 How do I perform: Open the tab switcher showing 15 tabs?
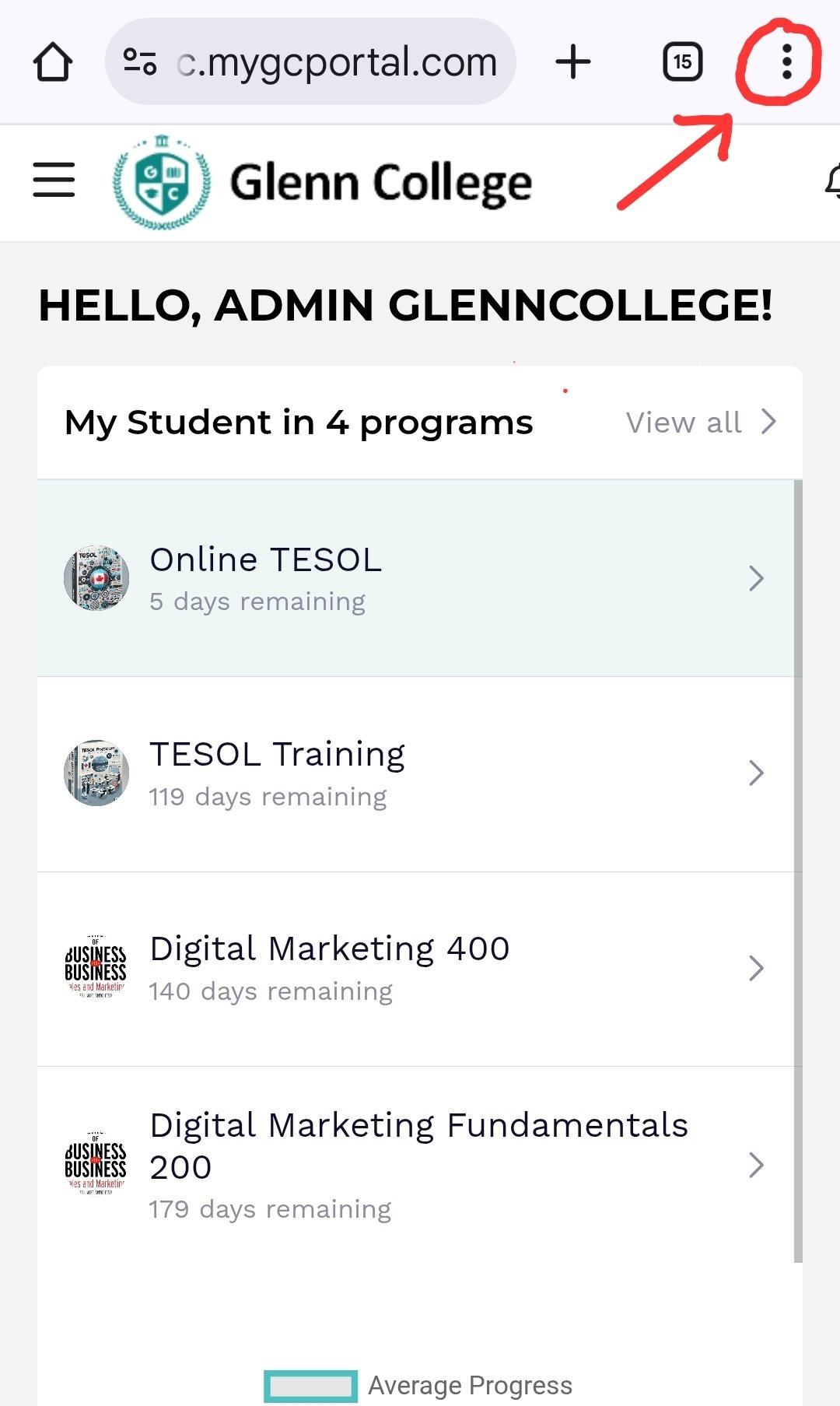pos(682,62)
